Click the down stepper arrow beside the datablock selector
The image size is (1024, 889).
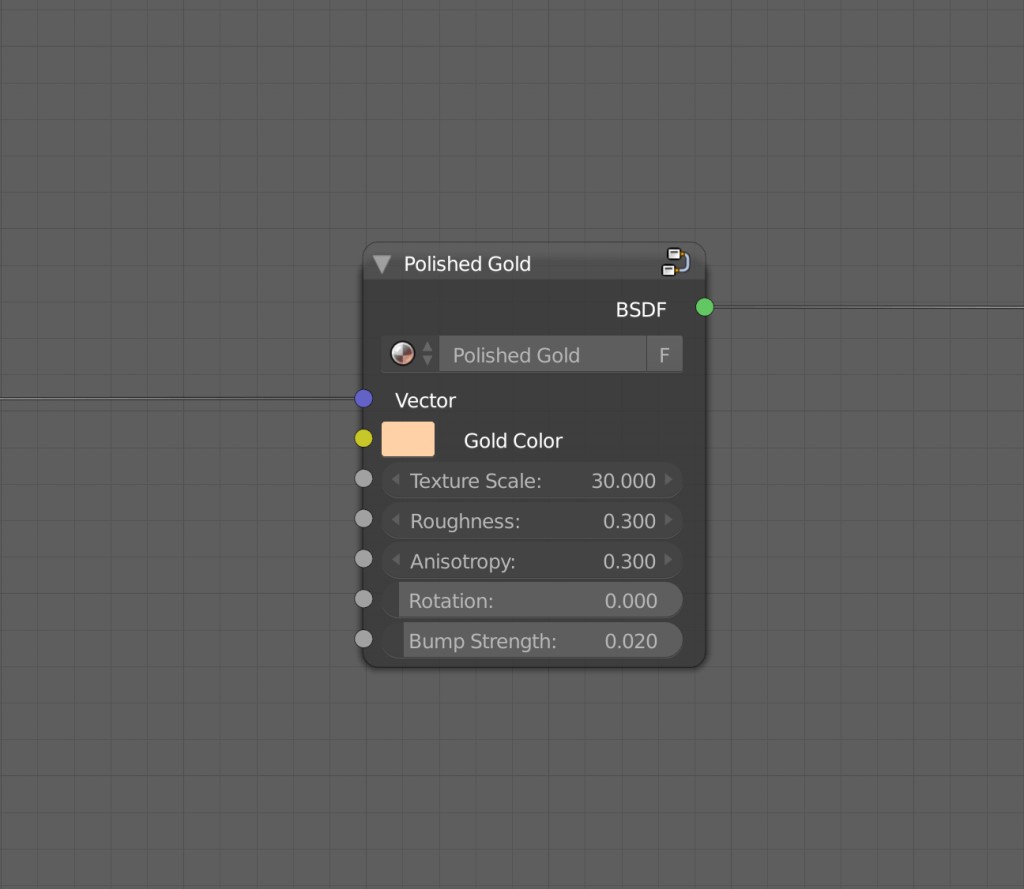tap(428, 360)
